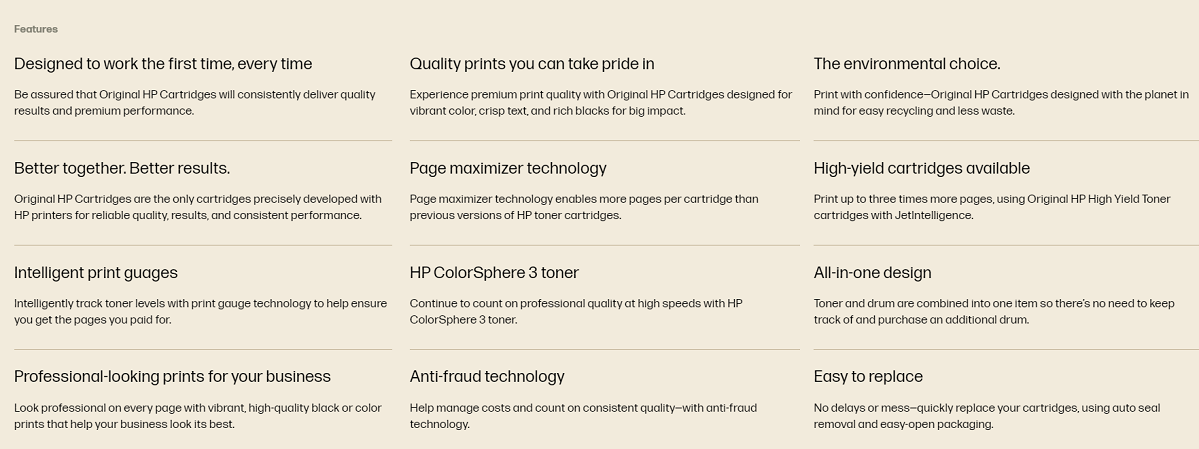
Task: Select 'Professional-looking prints for your business' heading
Action: (172, 377)
